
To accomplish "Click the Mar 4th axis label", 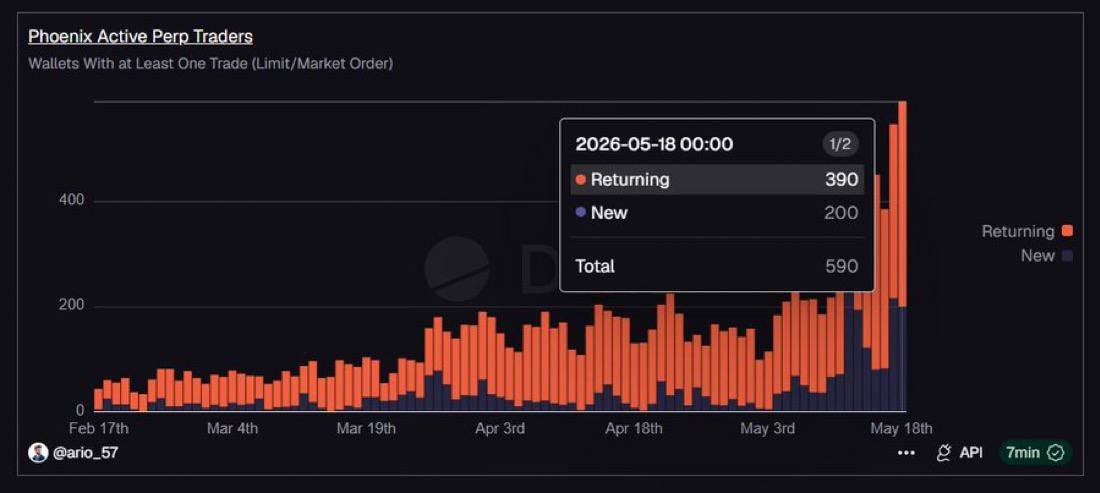I will tap(232, 428).
